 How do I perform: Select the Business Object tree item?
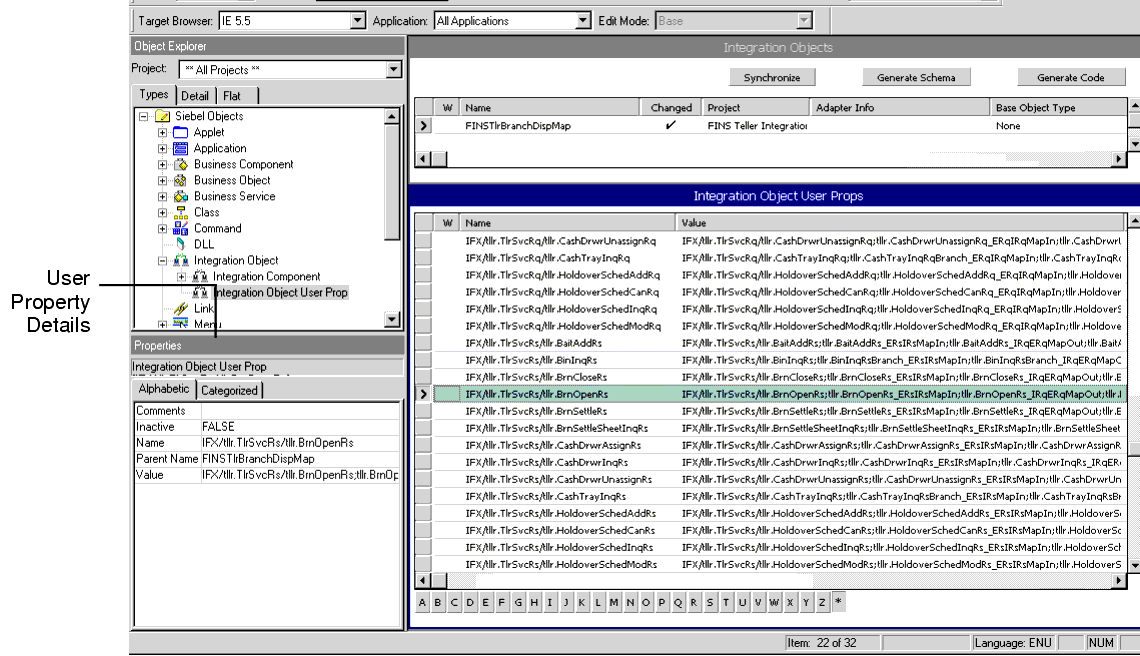(x=232, y=180)
